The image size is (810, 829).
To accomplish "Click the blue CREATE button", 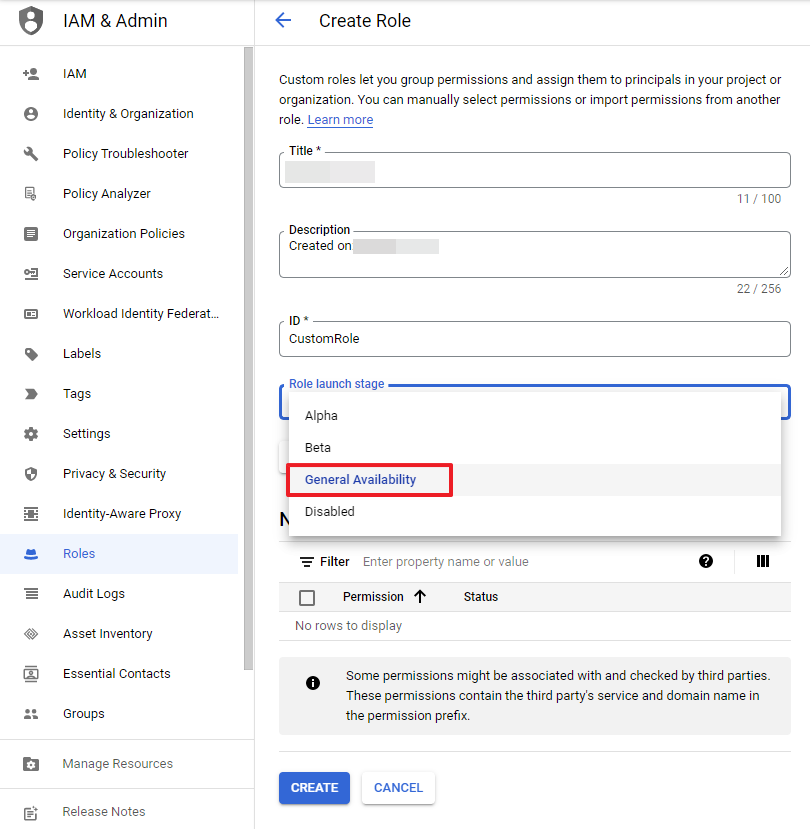I will [314, 788].
